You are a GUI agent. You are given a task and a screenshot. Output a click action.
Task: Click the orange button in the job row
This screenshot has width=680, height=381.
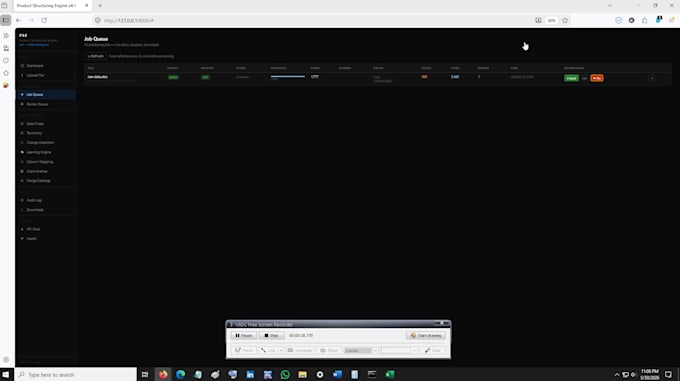point(597,78)
